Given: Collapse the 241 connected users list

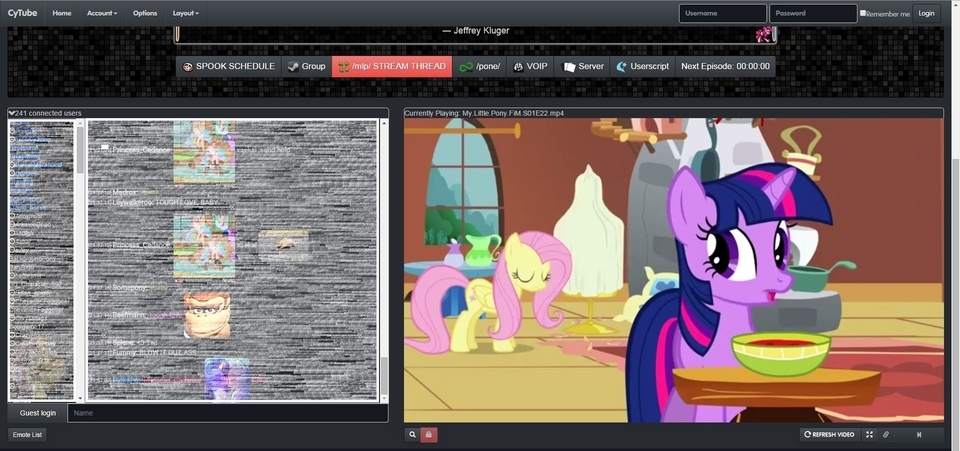Looking at the screenshot, I should pos(12,113).
